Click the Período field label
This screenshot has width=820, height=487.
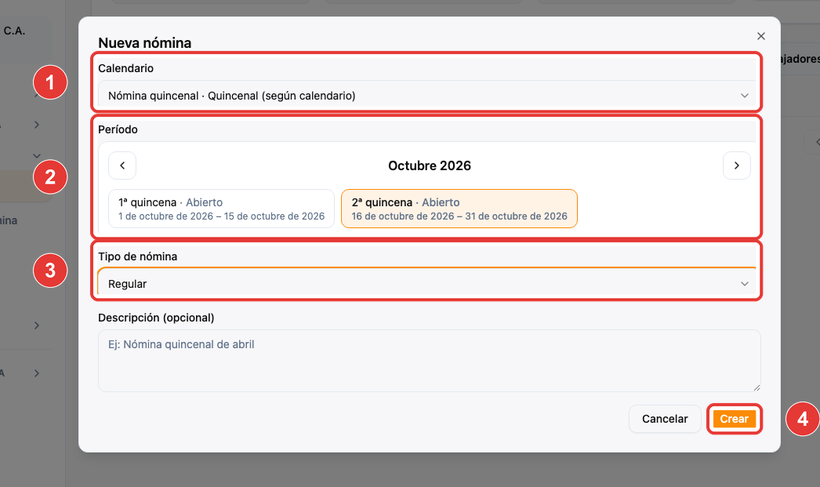[x=118, y=130]
